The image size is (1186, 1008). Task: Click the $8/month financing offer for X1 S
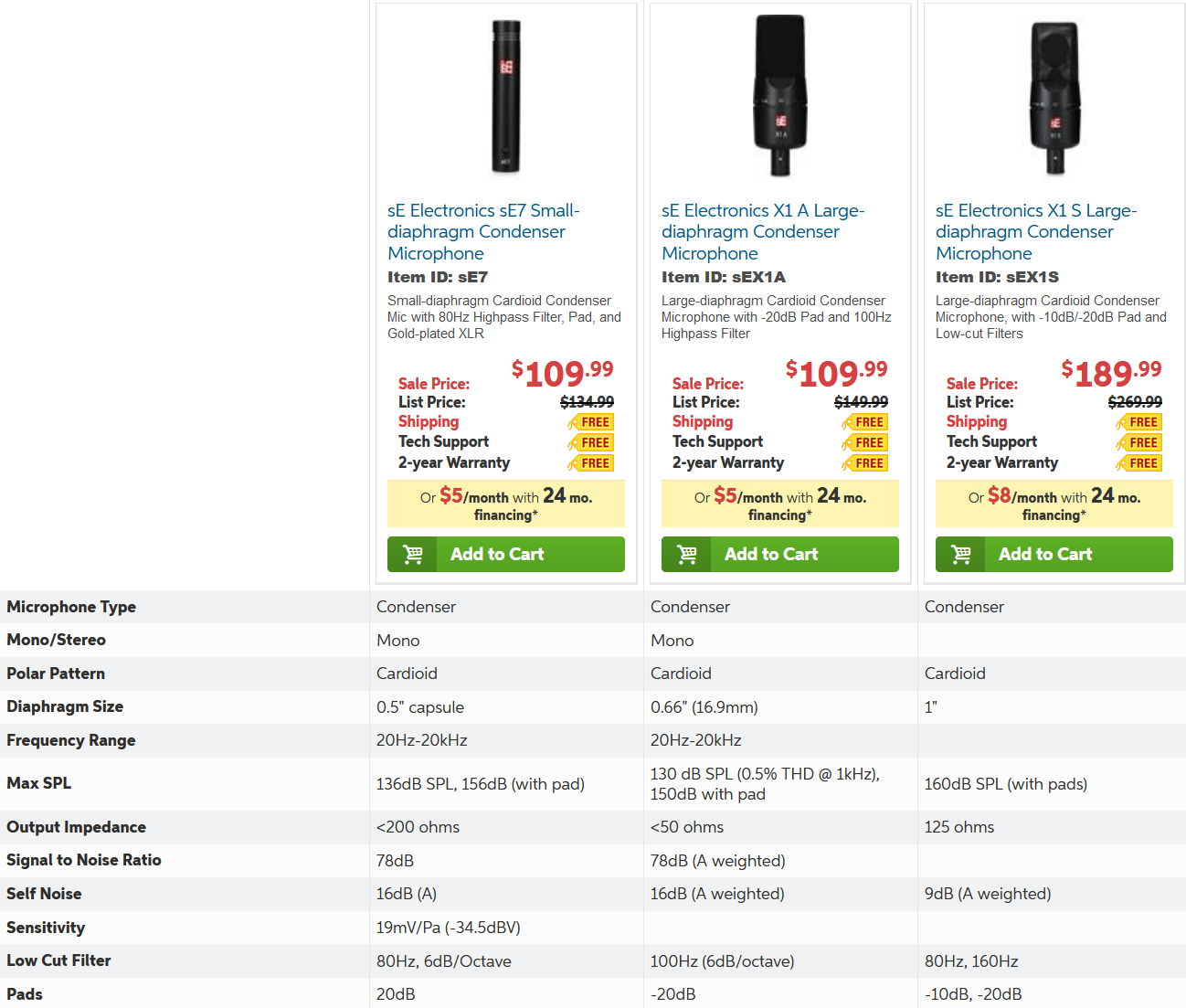click(x=1054, y=504)
